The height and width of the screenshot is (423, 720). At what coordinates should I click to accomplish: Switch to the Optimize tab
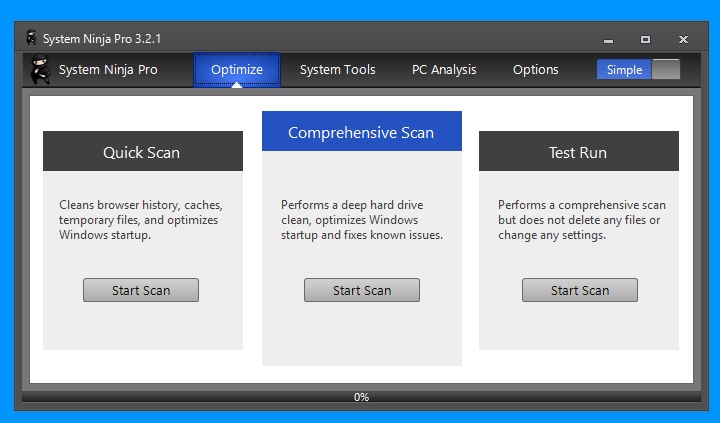point(237,70)
